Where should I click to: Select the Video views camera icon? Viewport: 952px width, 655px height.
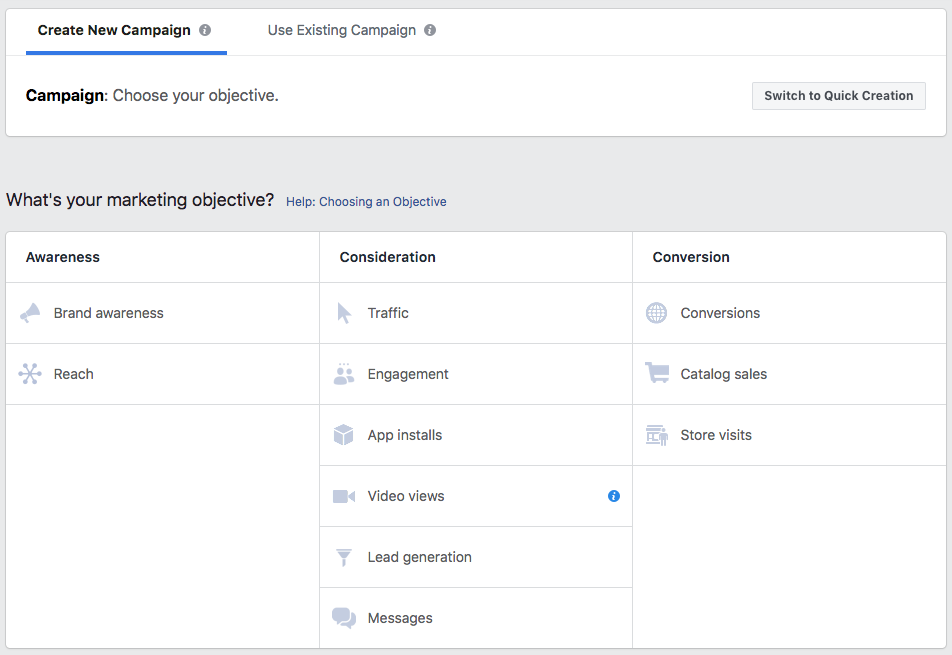(x=344, y=496)
